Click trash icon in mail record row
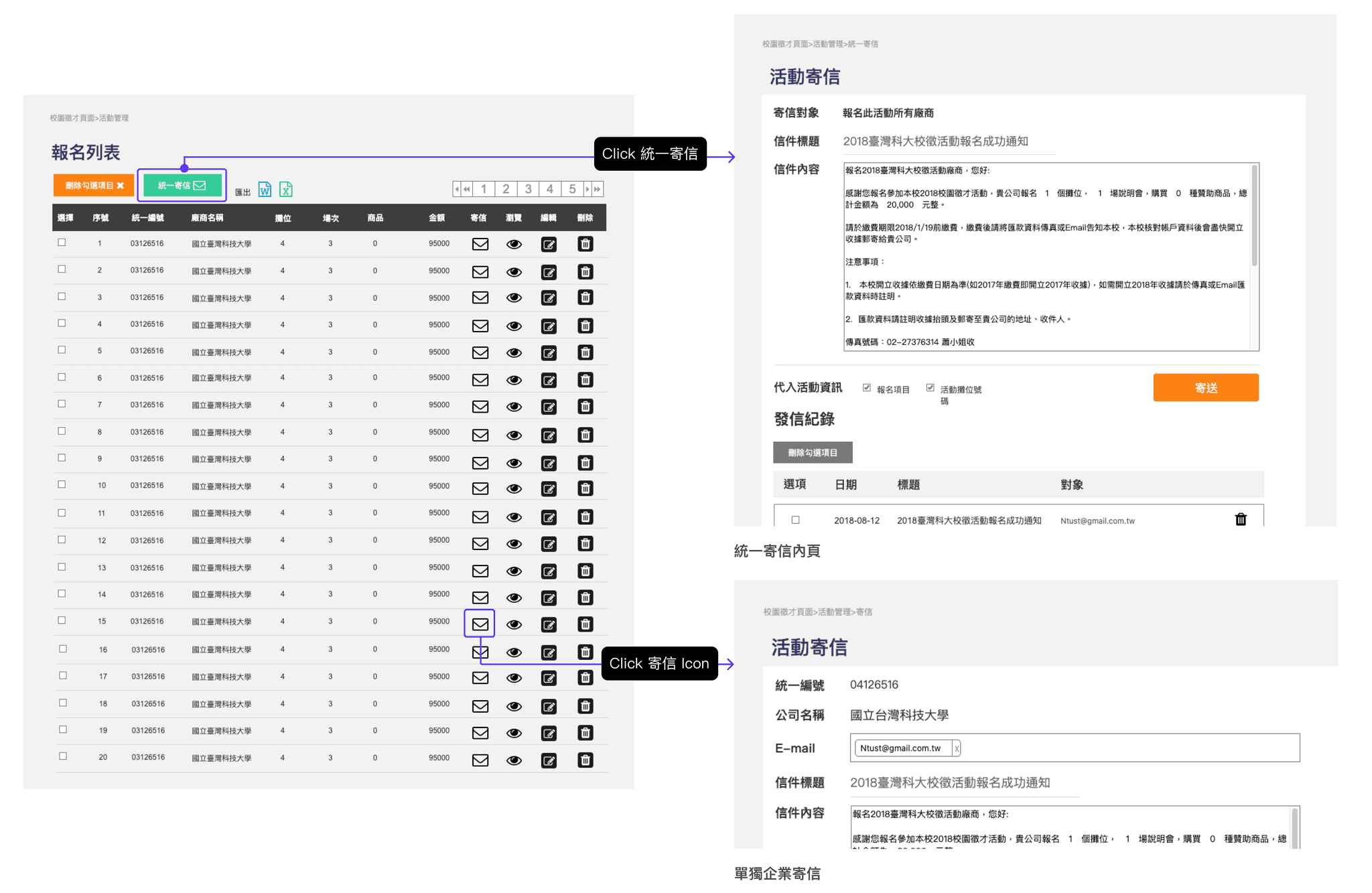Image resolution: width=1372 pixels, height=893 pixels. pos(1240,520)
